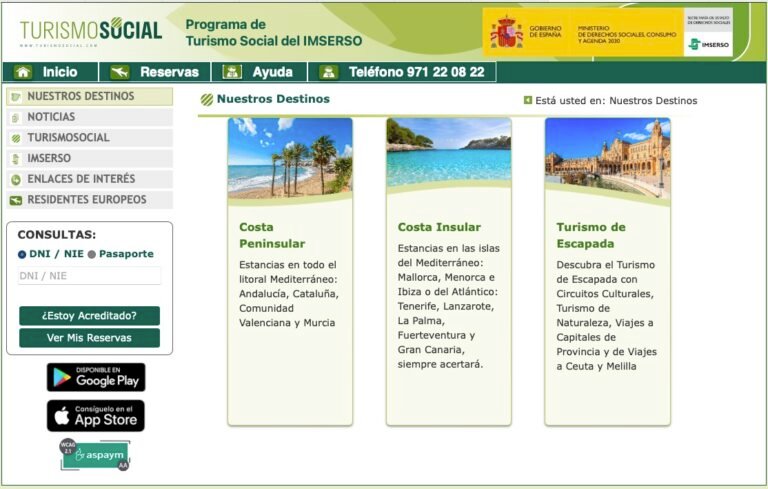Open IMSERSO in the sidebar
The image size is (768, 489).
(x=90, y=158)
